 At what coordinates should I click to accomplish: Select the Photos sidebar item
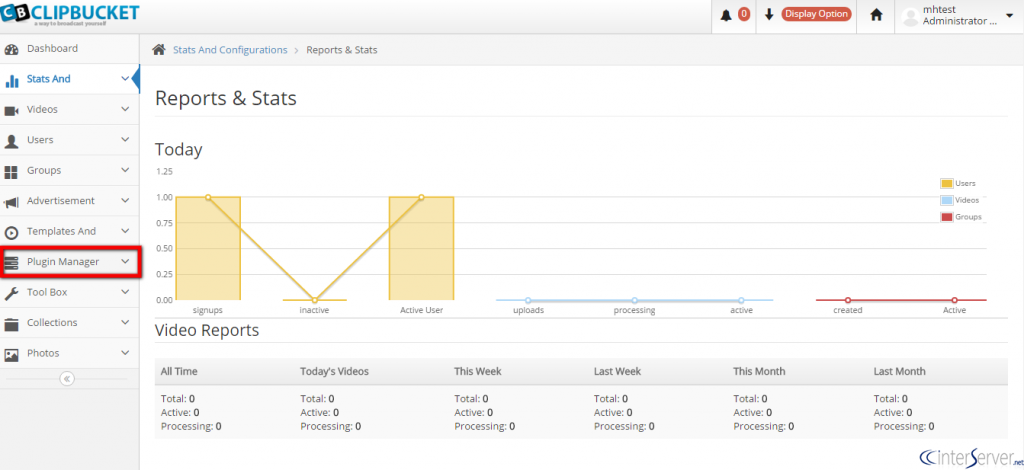coord(69,353)
